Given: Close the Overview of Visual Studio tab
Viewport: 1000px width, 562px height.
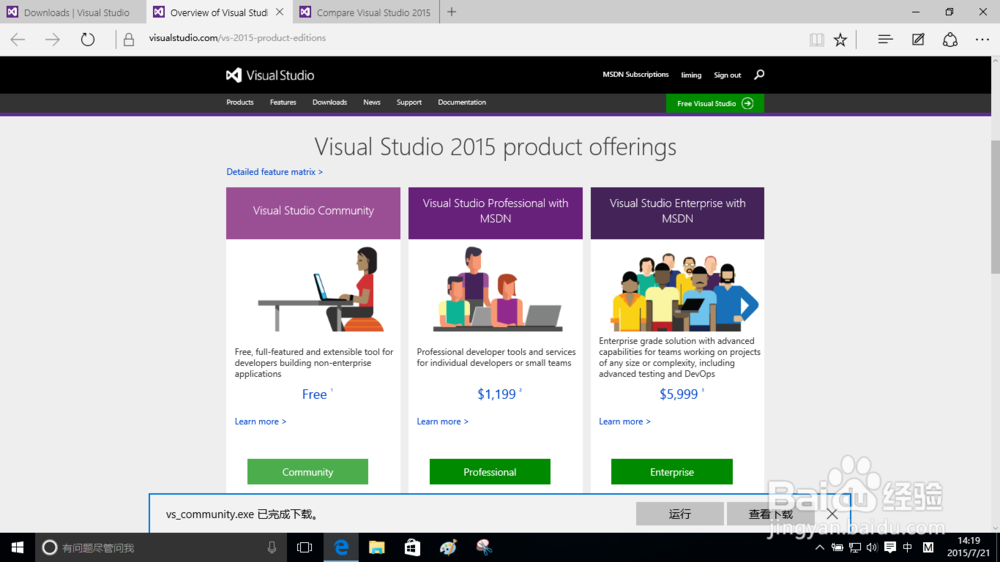Looking at the screenshot, I should point(279,12).
